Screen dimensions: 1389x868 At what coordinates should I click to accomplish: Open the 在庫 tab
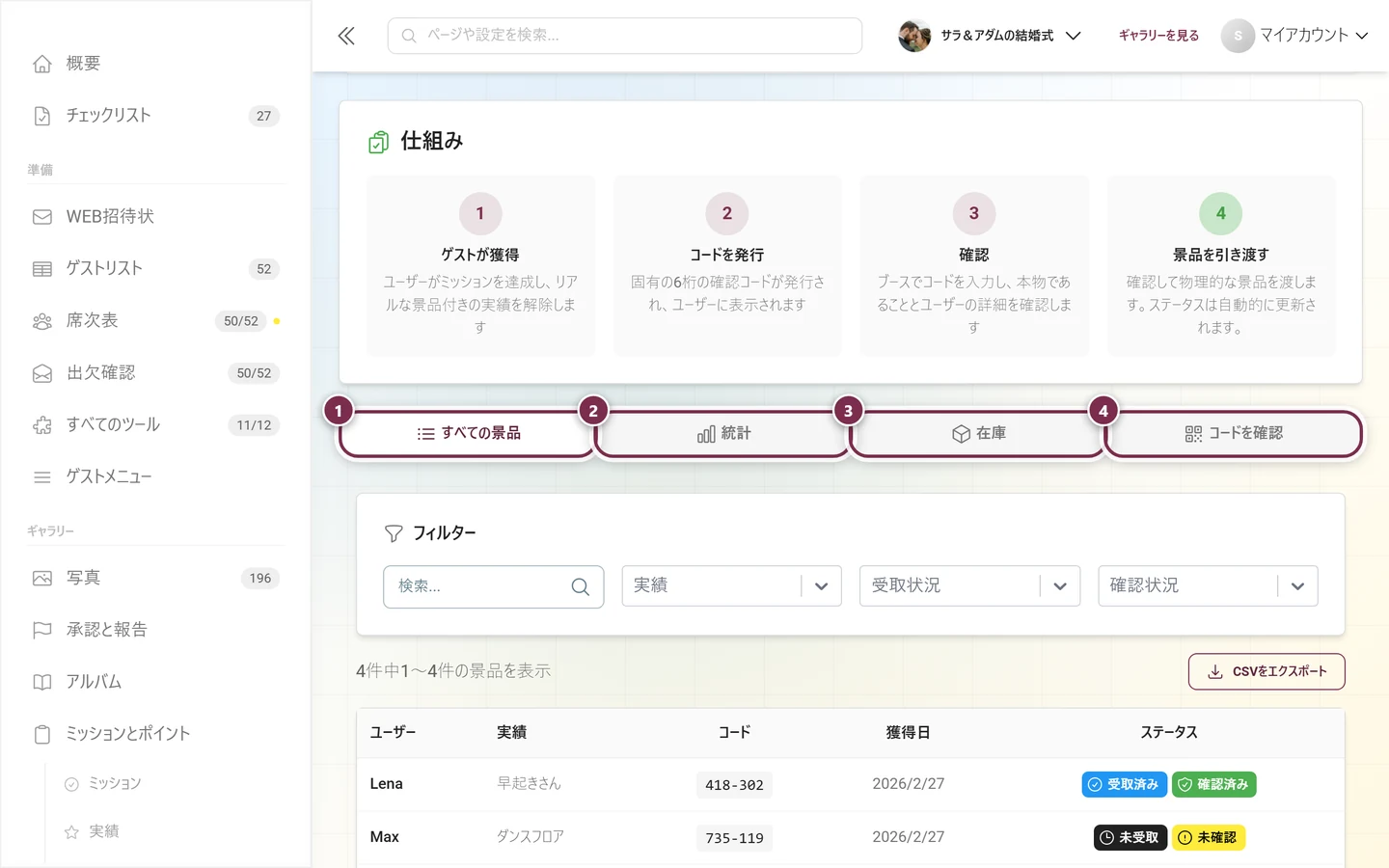coord(977,434)
